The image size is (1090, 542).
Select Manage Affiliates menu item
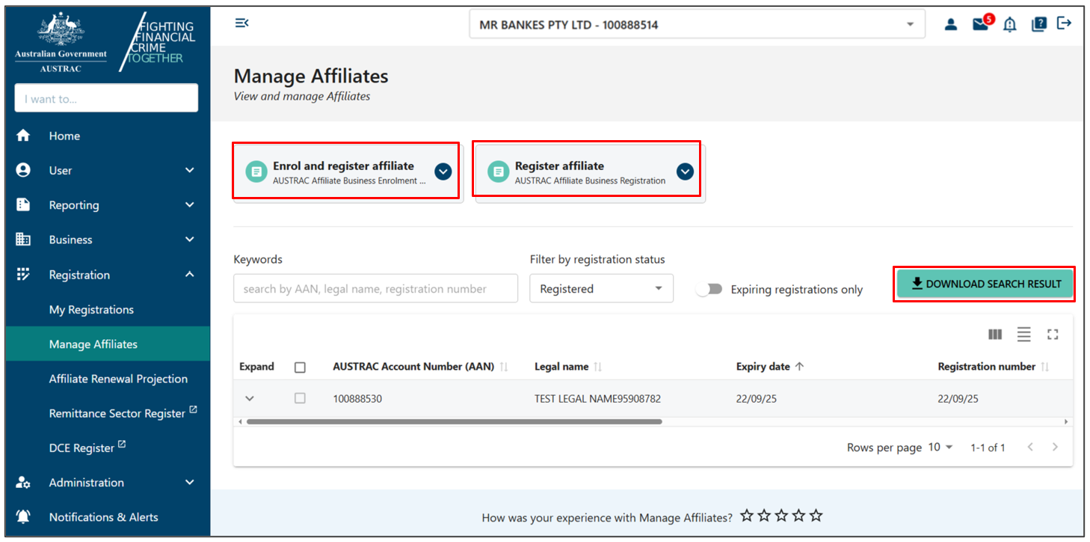click(x=108, y=344)
